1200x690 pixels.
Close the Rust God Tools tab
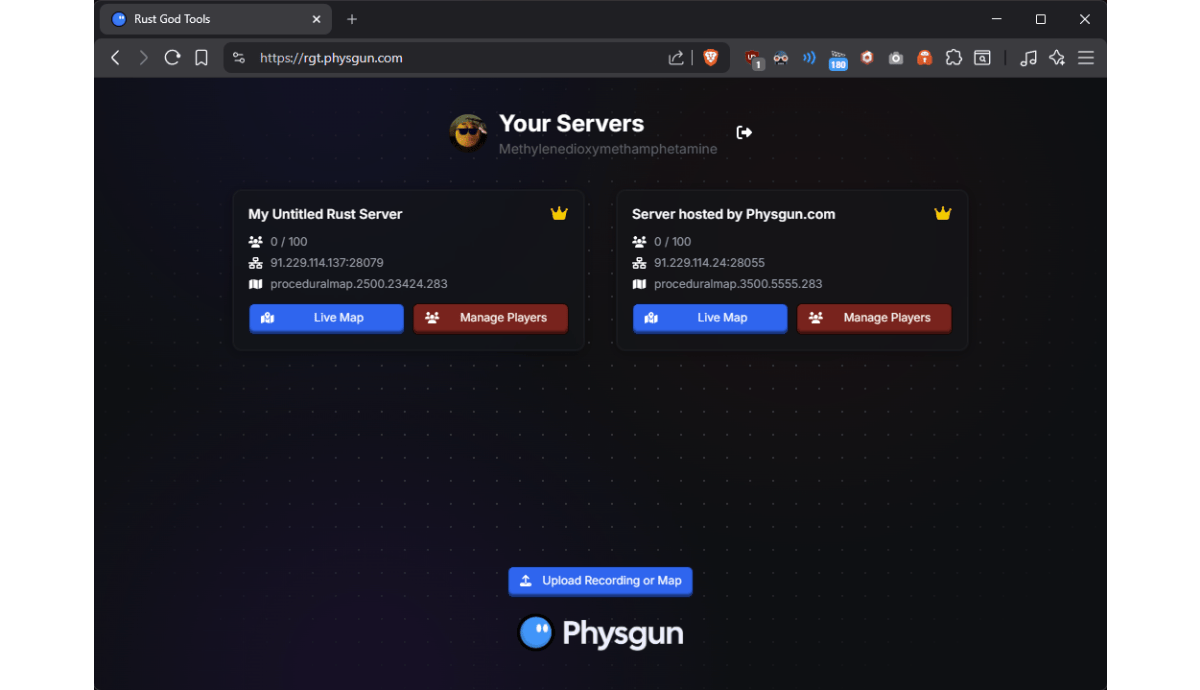coord(316,19)
